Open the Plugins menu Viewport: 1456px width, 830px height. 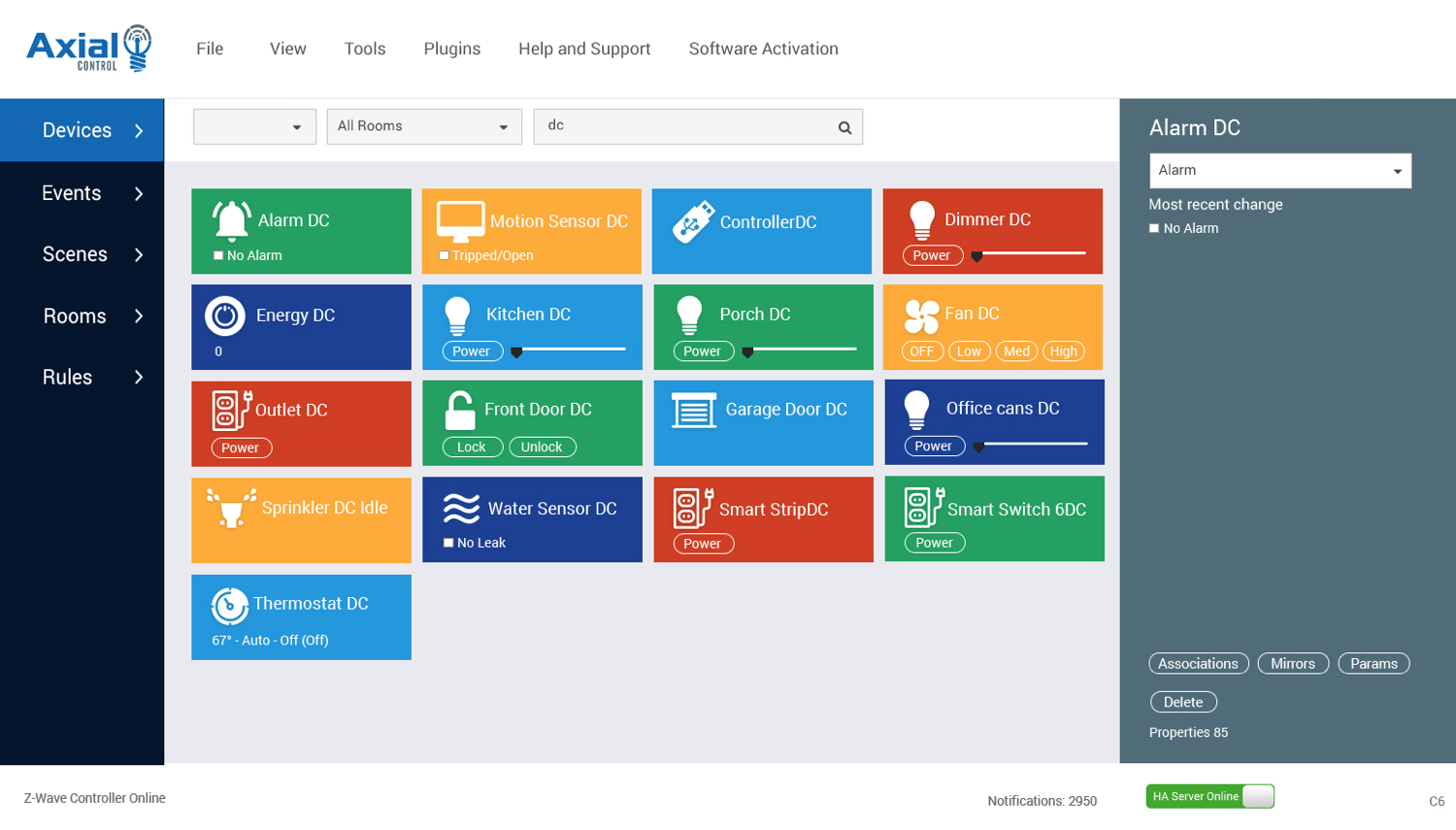[451, 49]
